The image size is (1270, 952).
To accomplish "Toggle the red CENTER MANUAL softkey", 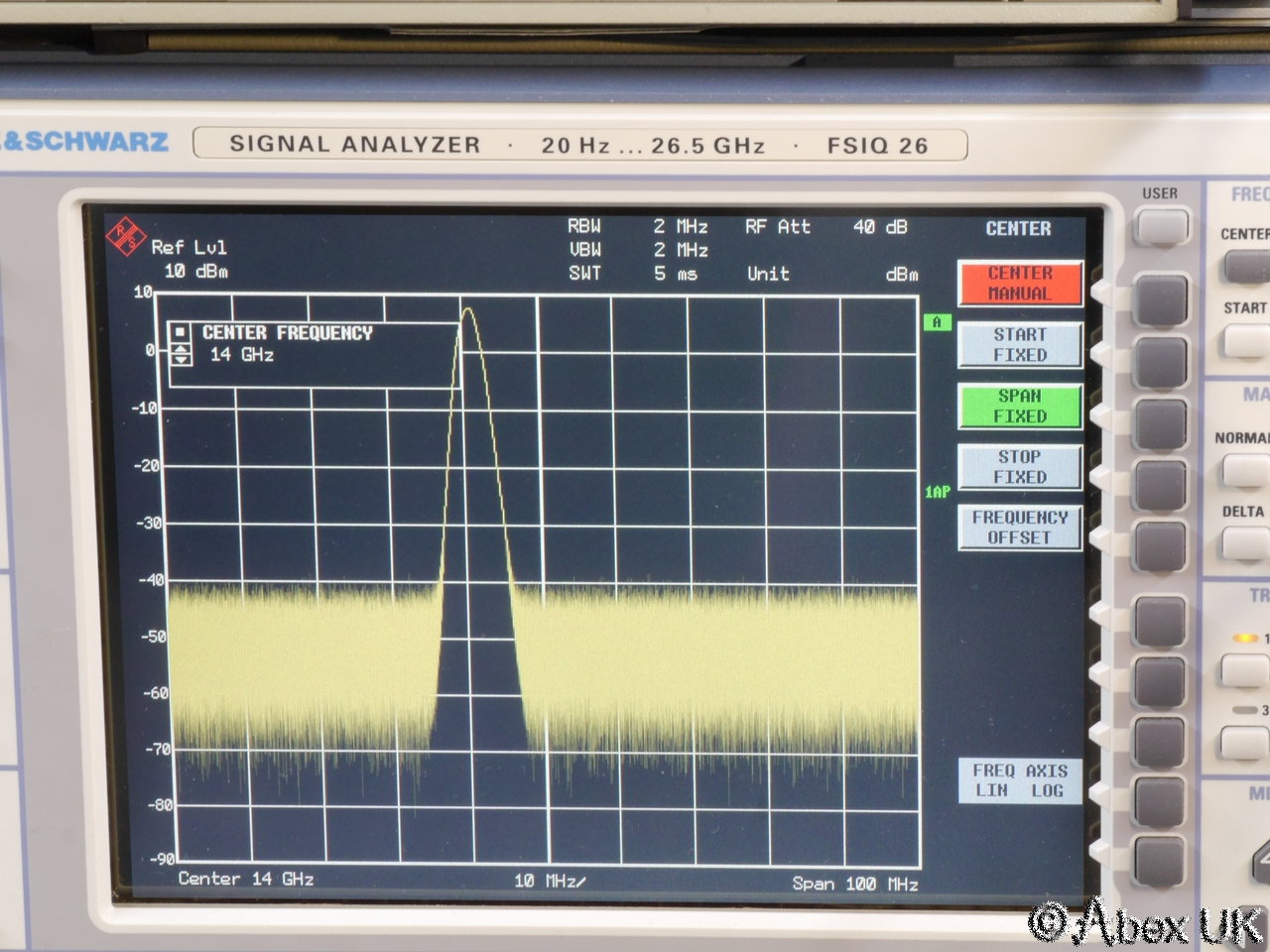I will pyautogui.click(x=1019, y=284).
